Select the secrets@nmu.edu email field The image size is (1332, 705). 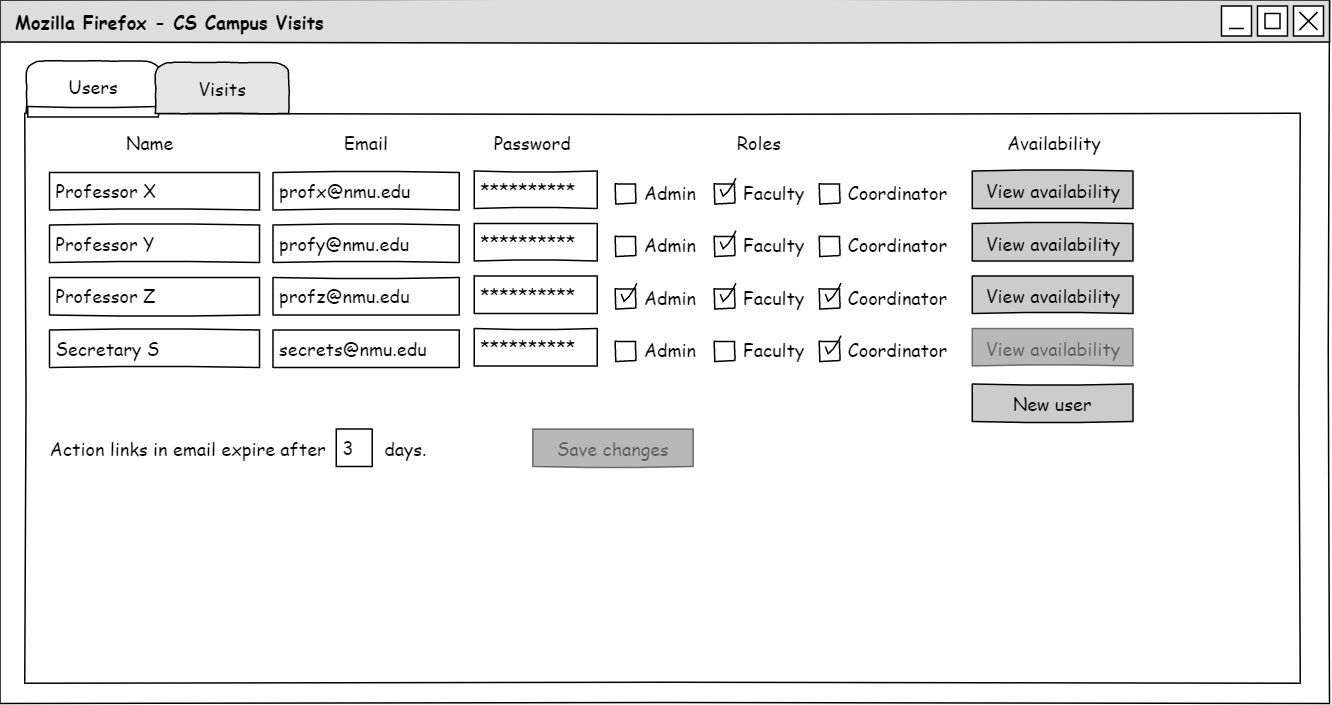click(366, 350)
